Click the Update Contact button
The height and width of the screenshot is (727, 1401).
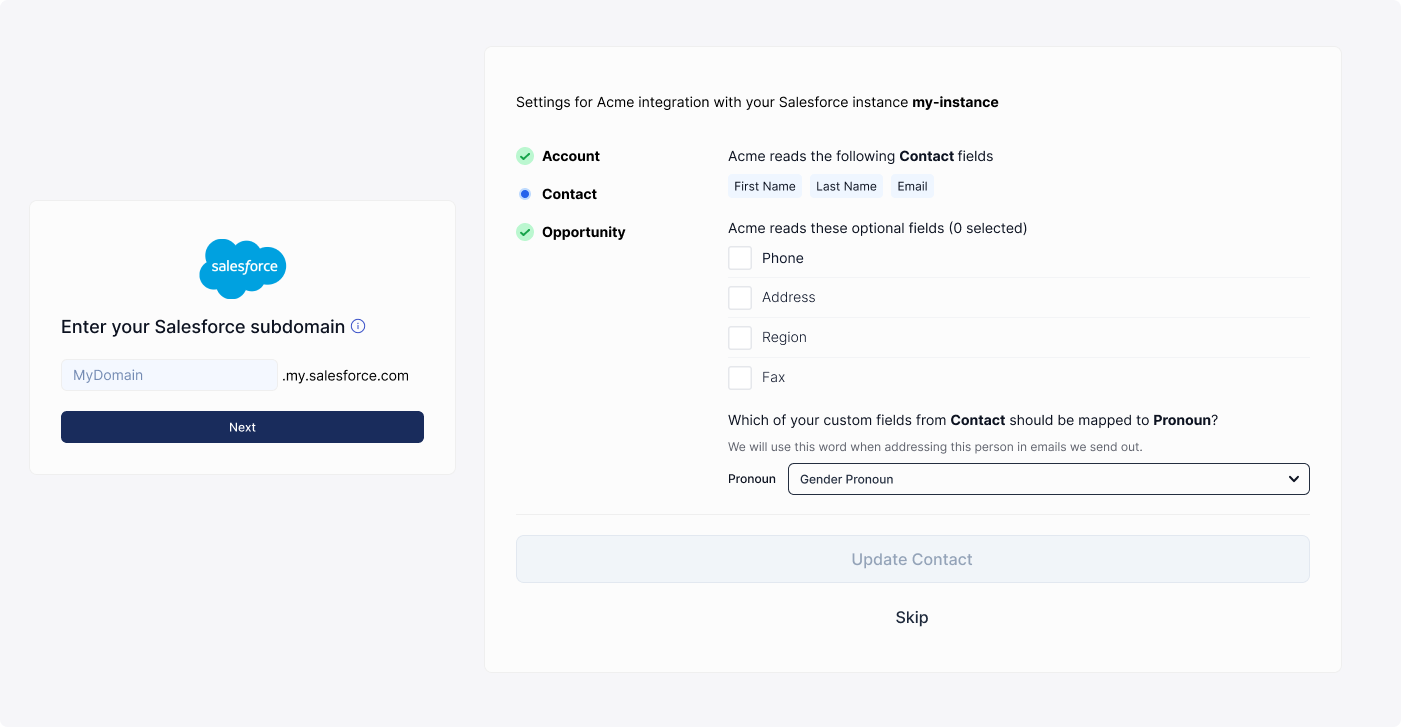point(912,559)
